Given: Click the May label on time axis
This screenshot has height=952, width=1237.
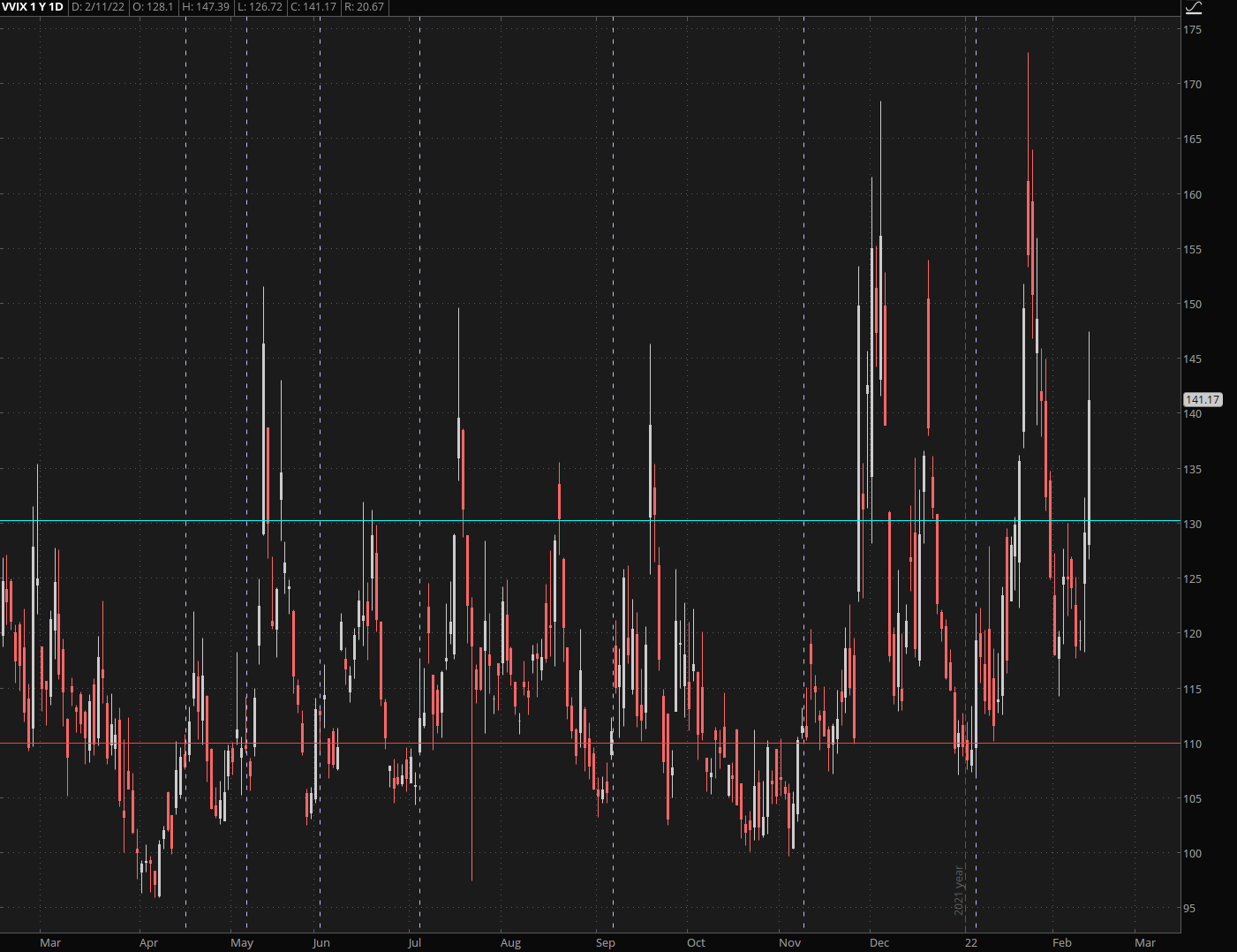Looking at the screenshot, I should tap(242, 943).
